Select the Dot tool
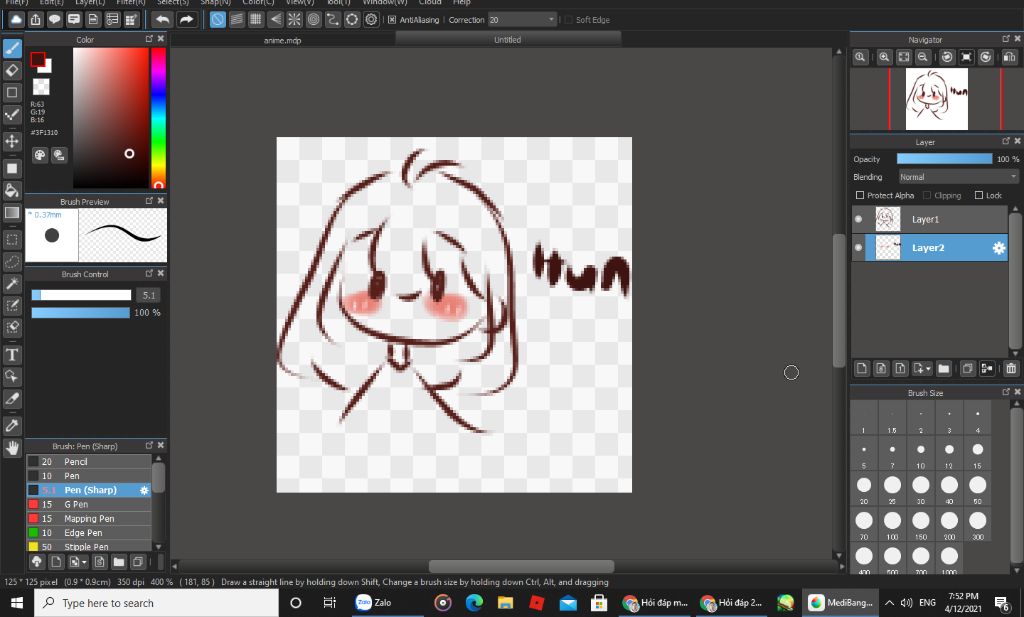 click(x=12, y=92)
